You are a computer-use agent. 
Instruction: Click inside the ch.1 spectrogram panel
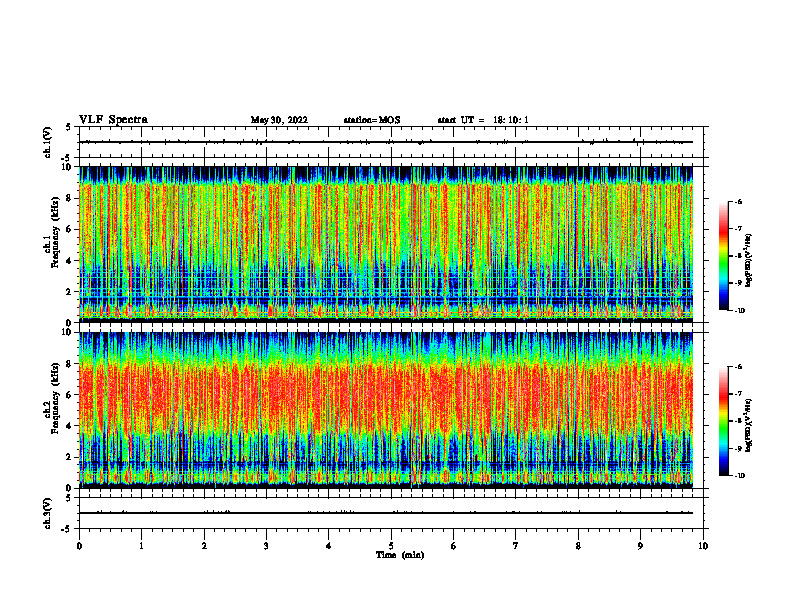pyautogui.click(x=386, y=244)
